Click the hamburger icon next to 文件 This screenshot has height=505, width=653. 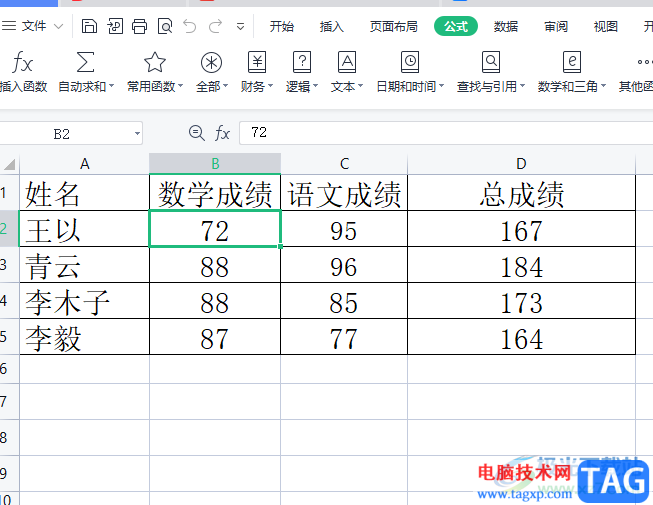(9, 26)
